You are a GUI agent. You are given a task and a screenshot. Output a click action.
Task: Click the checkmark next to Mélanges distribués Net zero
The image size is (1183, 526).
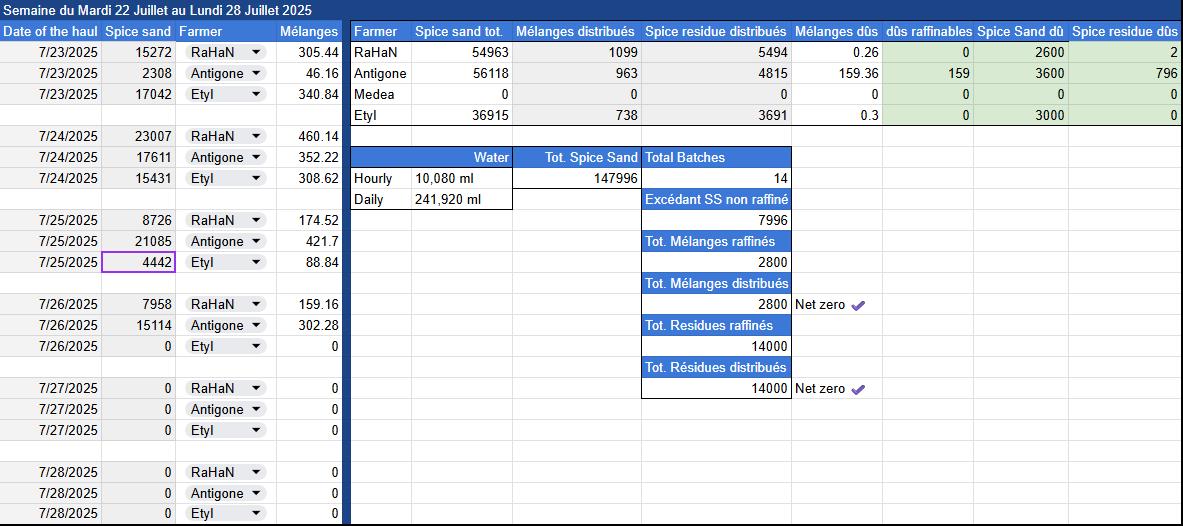[857, 305]
